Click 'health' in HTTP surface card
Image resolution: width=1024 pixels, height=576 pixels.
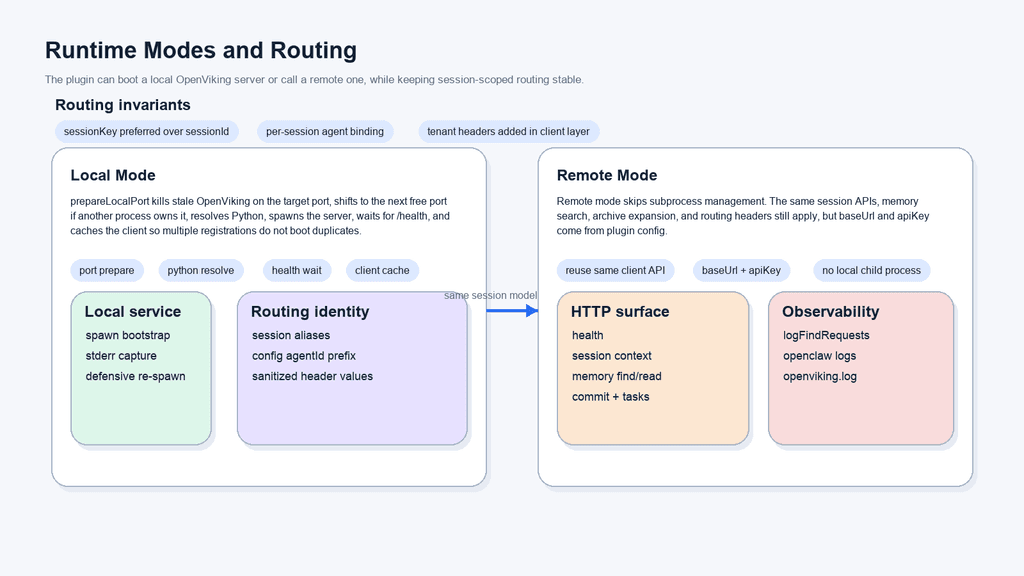pyautogui.click(x=588, y=336)
